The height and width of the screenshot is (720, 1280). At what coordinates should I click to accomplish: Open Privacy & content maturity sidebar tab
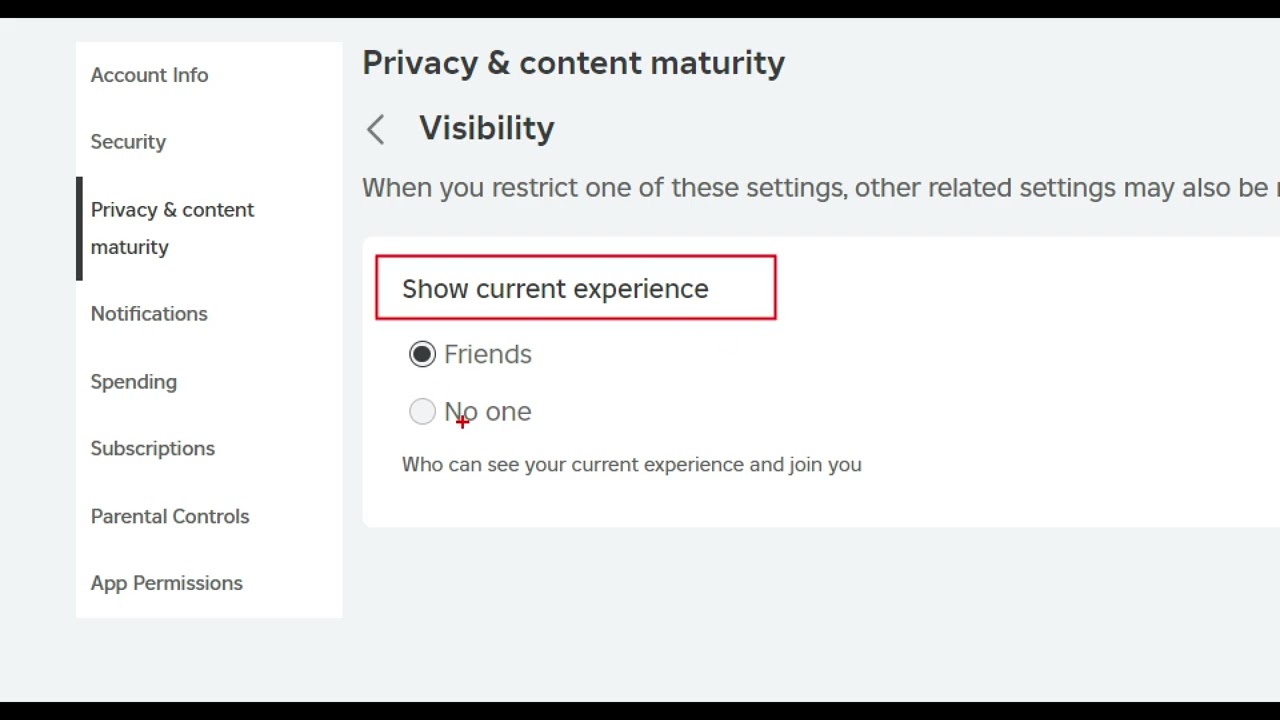tap(172, 228)
